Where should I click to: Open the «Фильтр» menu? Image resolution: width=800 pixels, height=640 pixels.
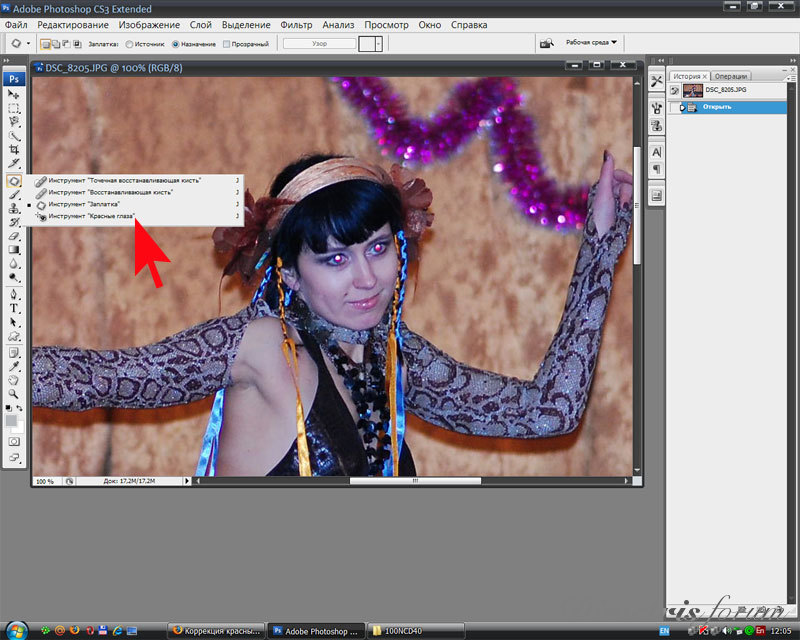296,24
